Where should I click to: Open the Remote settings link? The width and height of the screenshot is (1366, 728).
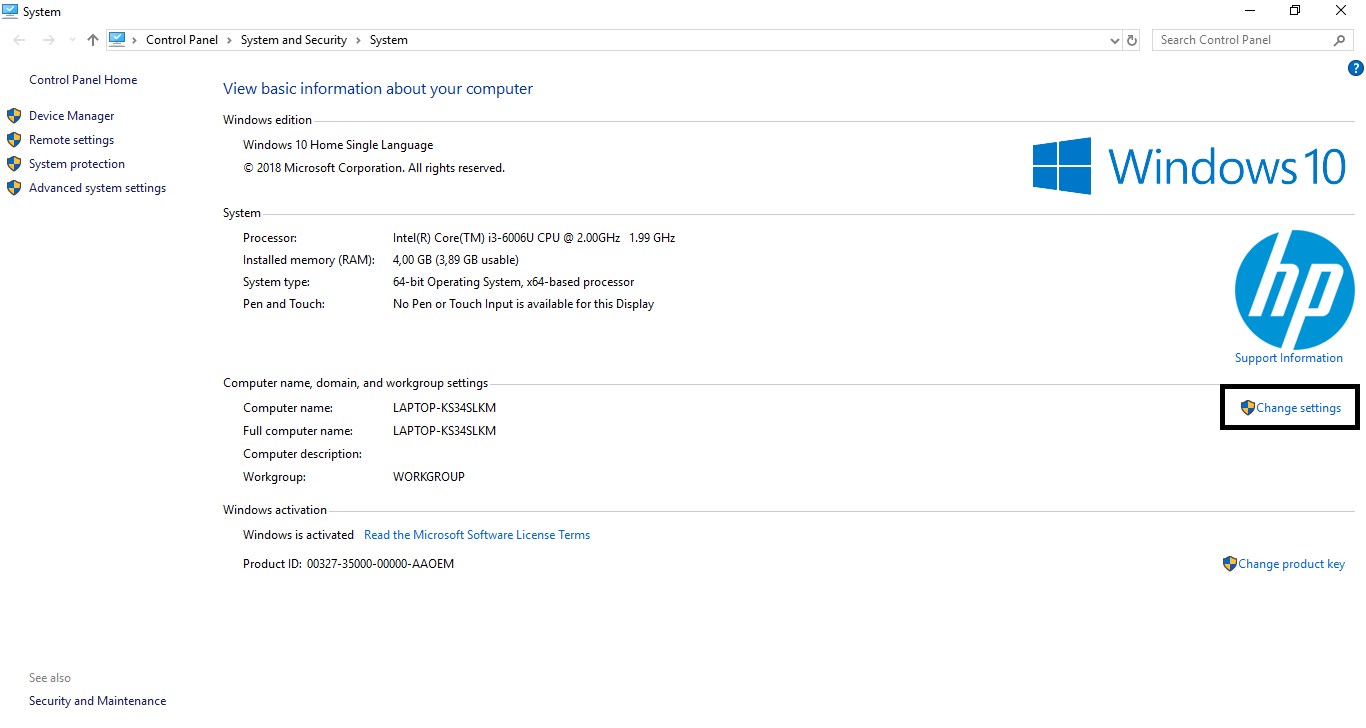[x=72, y=140]
